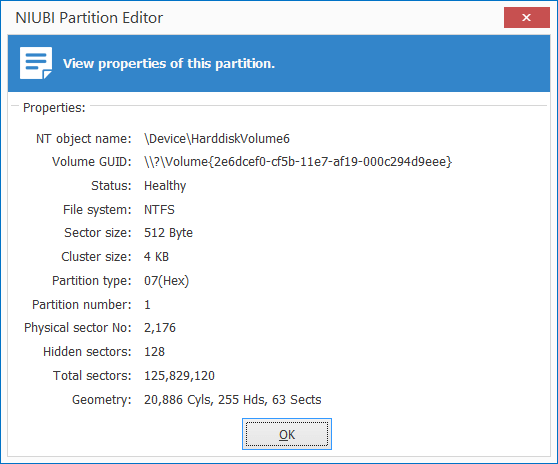The width and height of the screenshot is (558, 464).
Task: Click the 'NIUBI Partition Editor' window title
Action: (x=89, y=18)
